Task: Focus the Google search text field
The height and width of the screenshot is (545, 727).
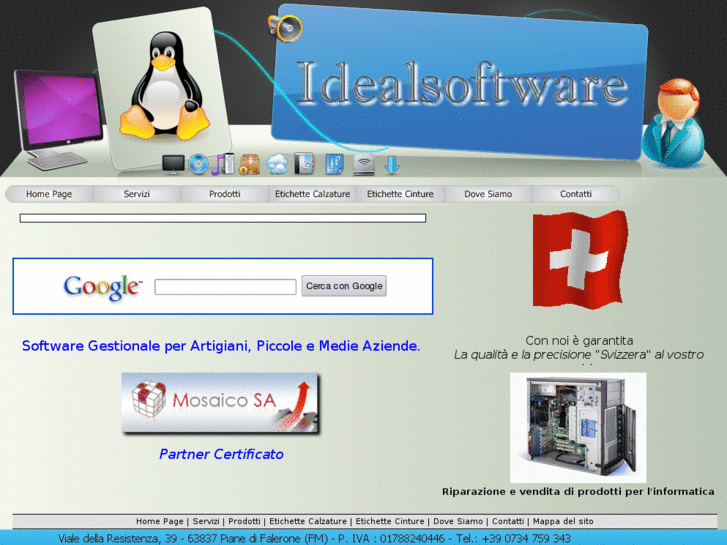Action: coord(225,287)
